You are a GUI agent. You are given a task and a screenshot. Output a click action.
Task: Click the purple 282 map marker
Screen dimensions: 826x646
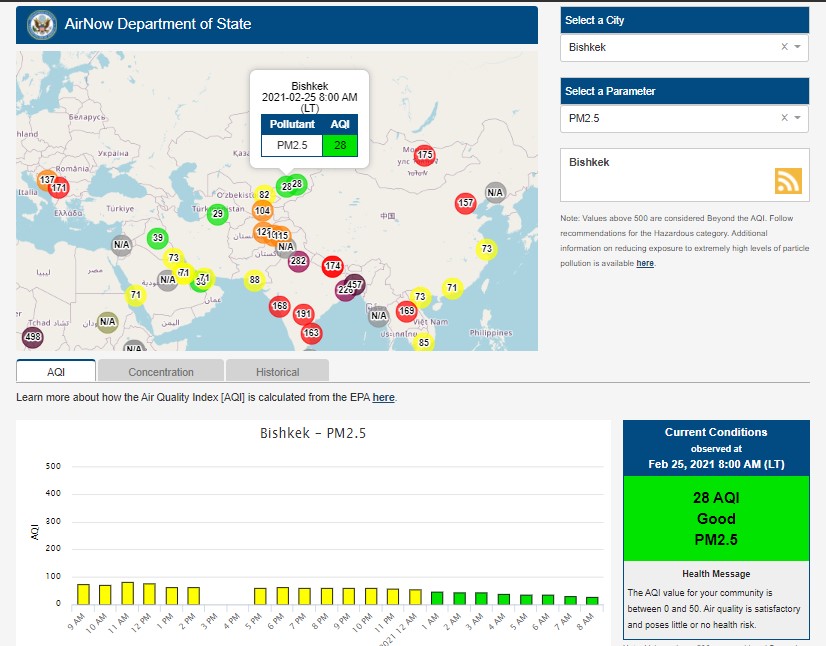[x=298, y=261]
